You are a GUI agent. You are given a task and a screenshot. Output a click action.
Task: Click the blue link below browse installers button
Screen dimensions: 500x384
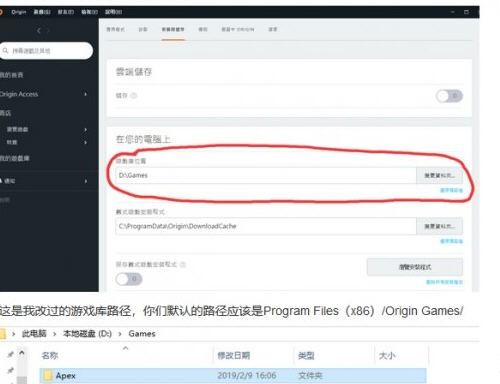click(444, 282)
